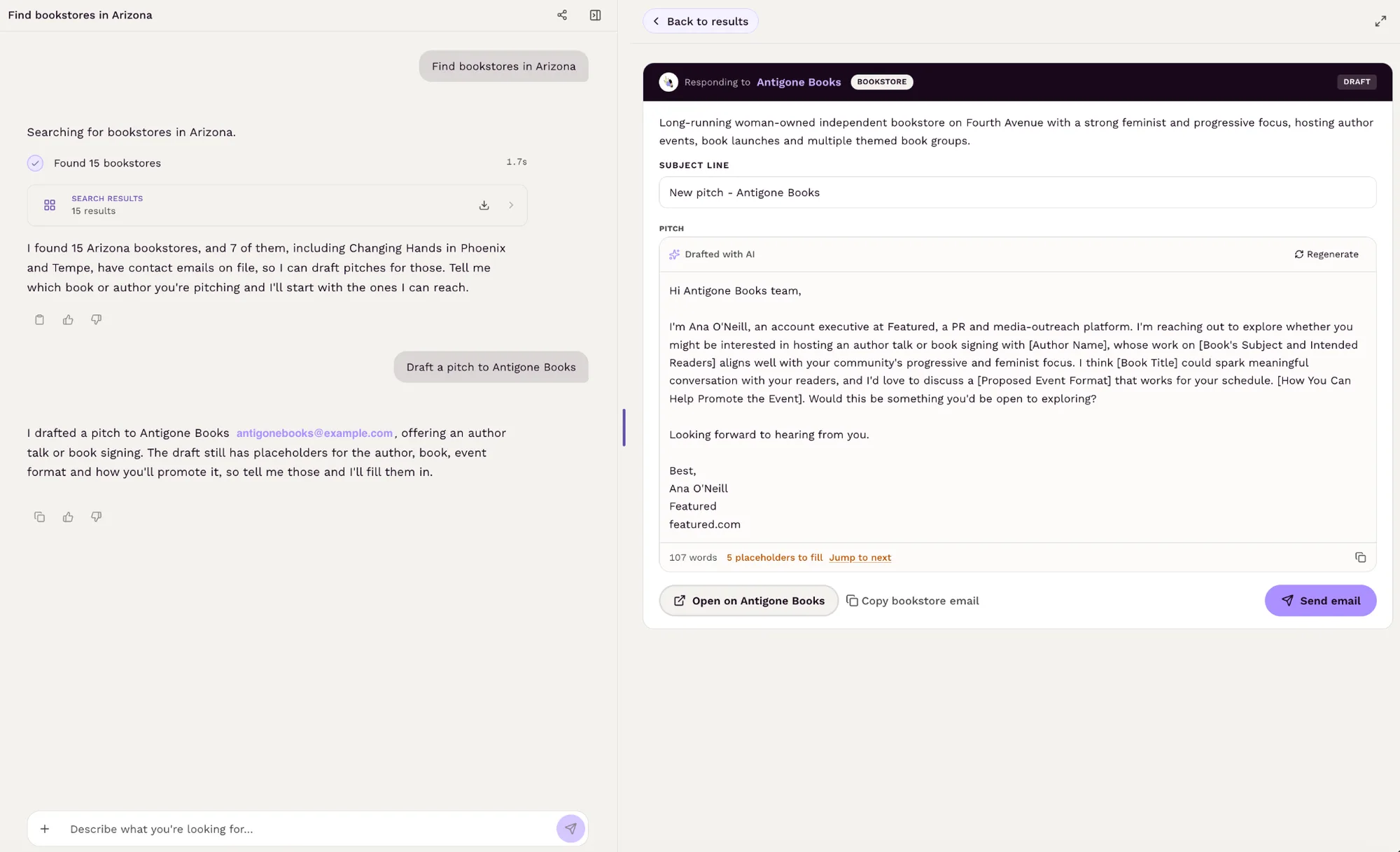Click the 'Drafted with AI' label
Image resolution: width=1400 pixels, height=852 pixels.
720,254
